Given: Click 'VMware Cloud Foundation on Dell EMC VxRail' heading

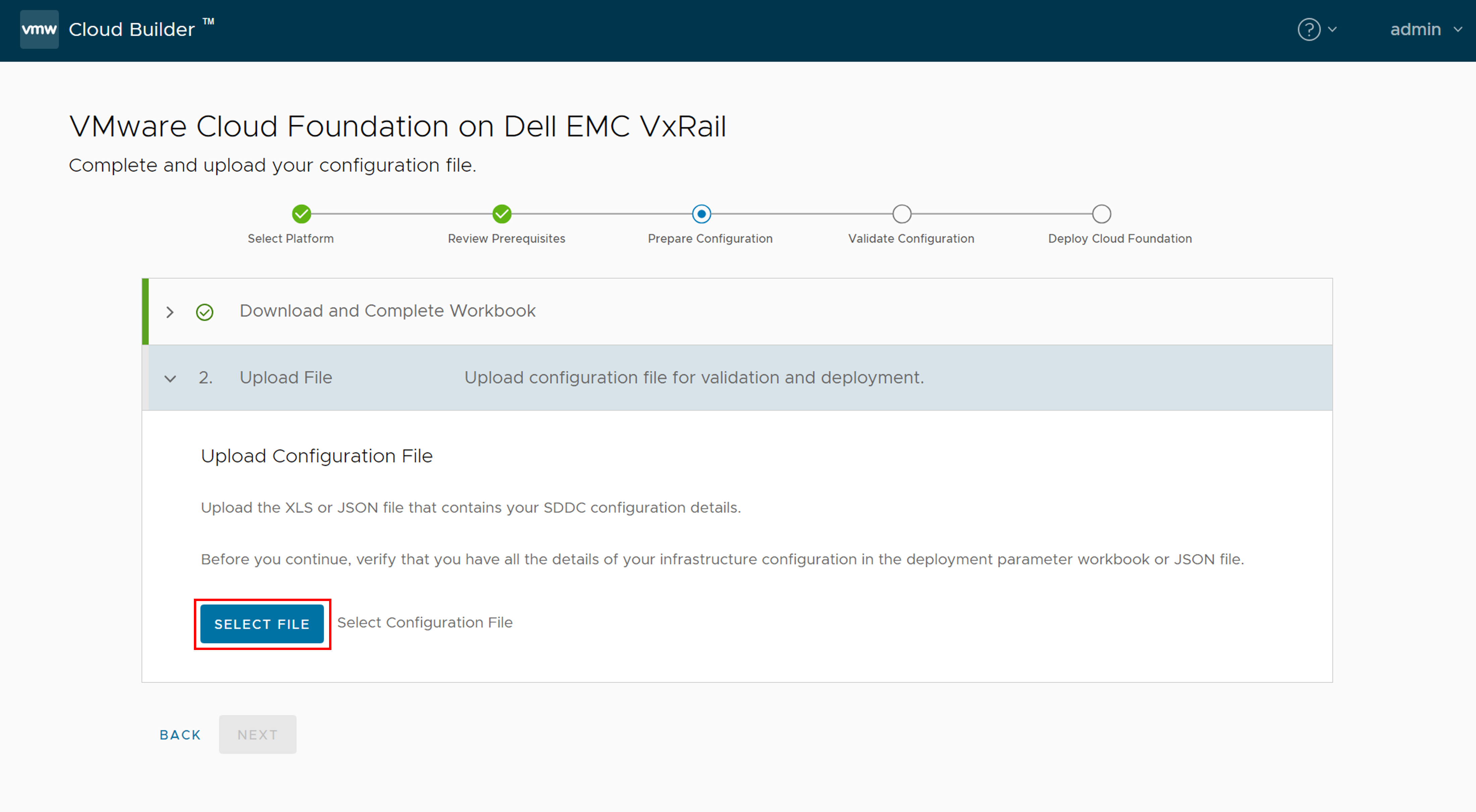Looking at the screenshot, I should click(398, 126).
